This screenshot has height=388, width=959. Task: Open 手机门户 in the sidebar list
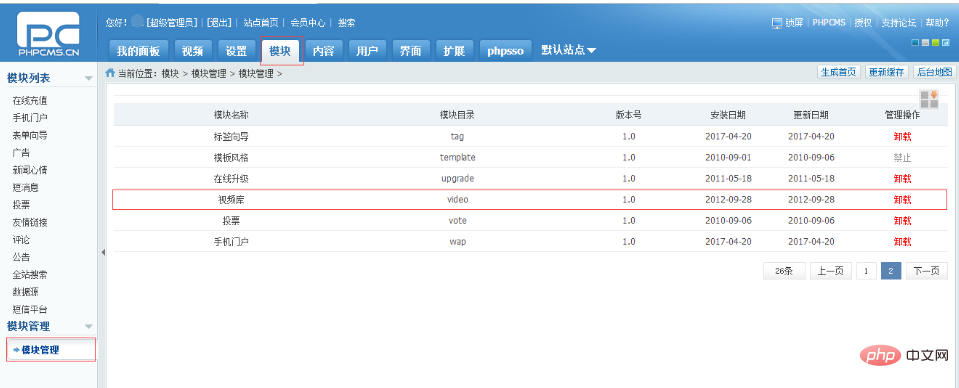tap(30, 118)
